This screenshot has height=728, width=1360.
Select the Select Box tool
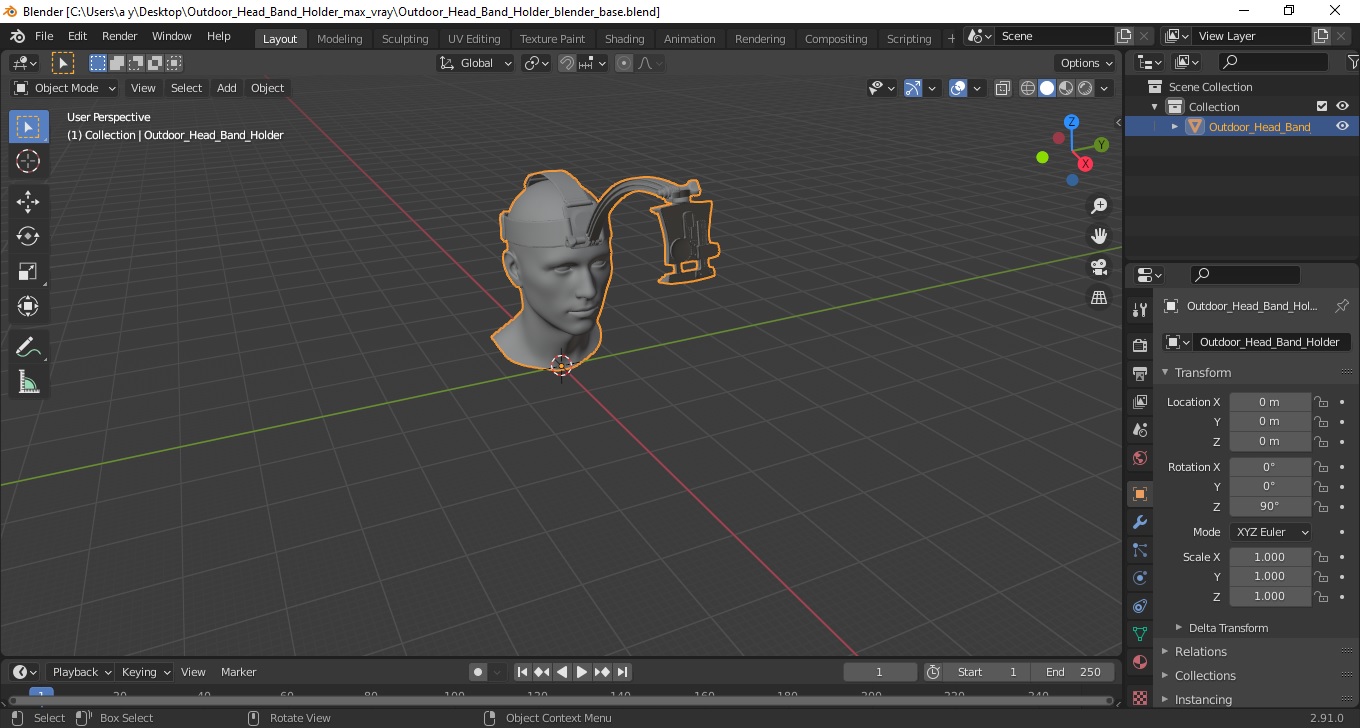coord(28,126)
